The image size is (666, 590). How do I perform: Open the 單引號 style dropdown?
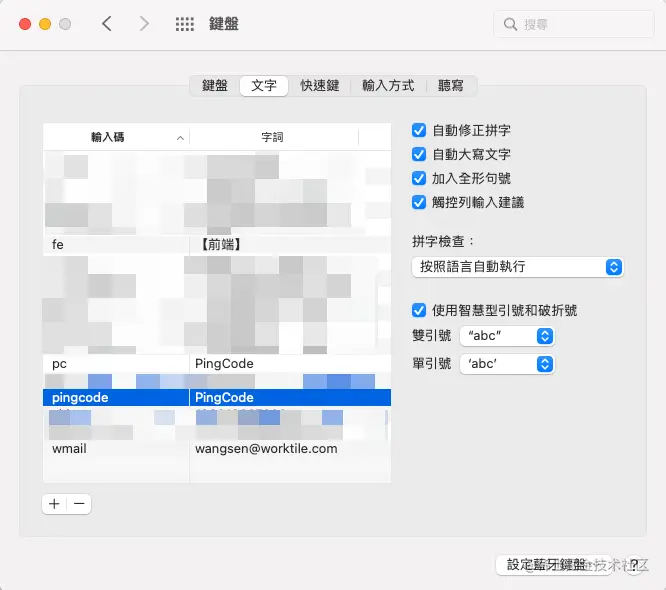point(507,364)
